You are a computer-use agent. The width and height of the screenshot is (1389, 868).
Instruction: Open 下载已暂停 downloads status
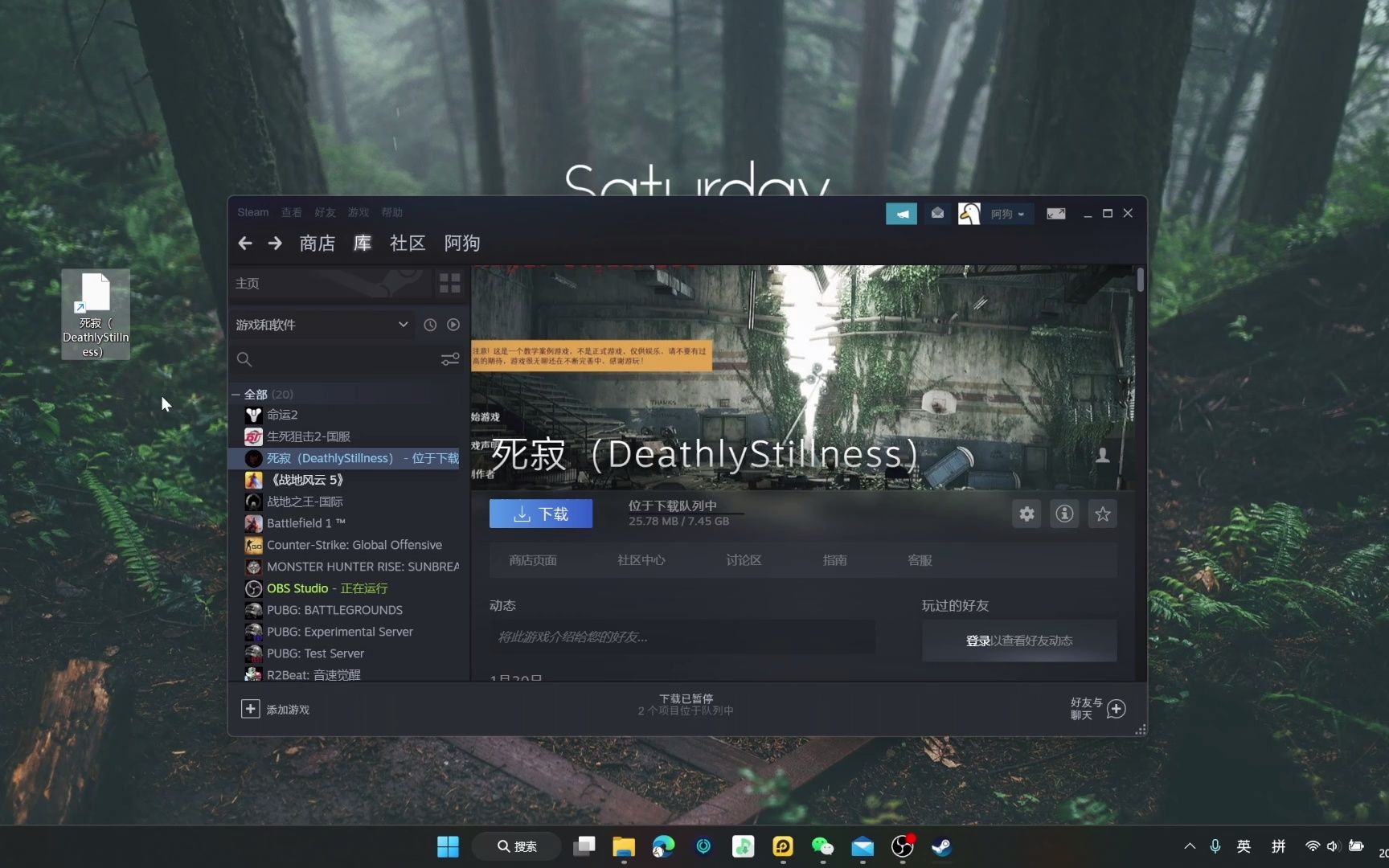(x=686, y=705)
